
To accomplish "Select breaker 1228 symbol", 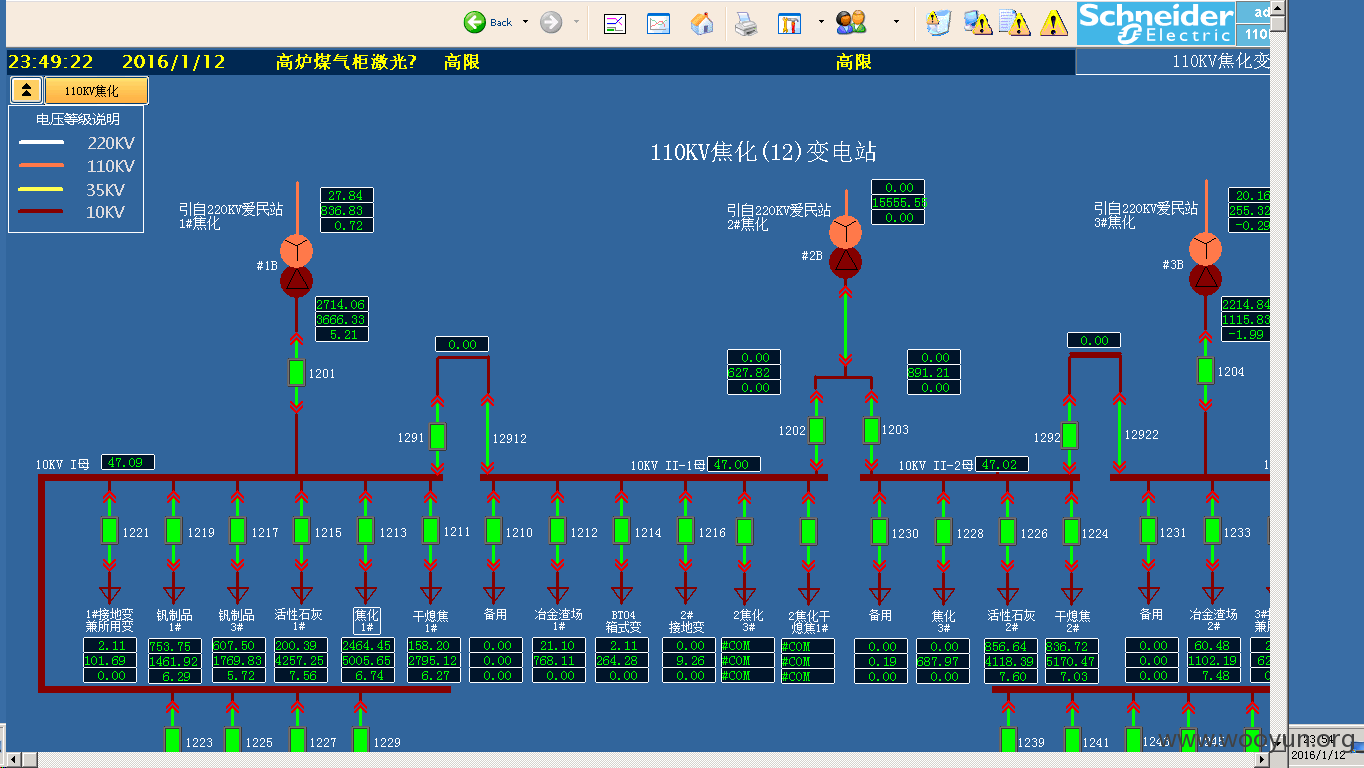I will pyautogui.click(x=944, y=532).
